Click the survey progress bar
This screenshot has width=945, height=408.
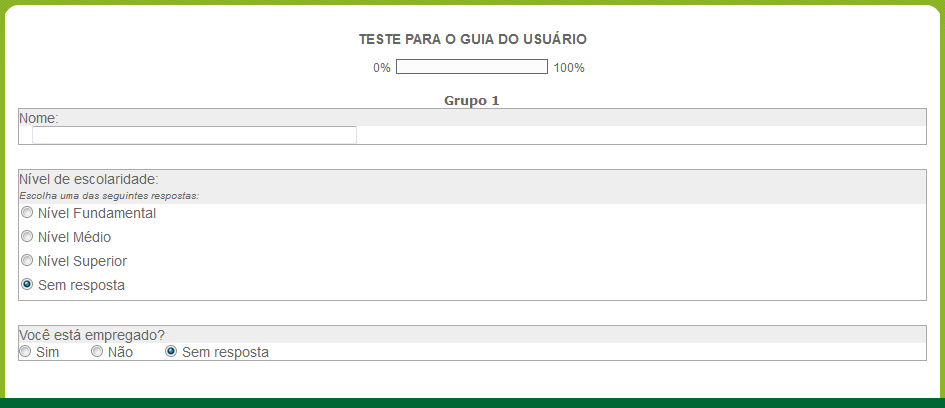tap(472, 67)
